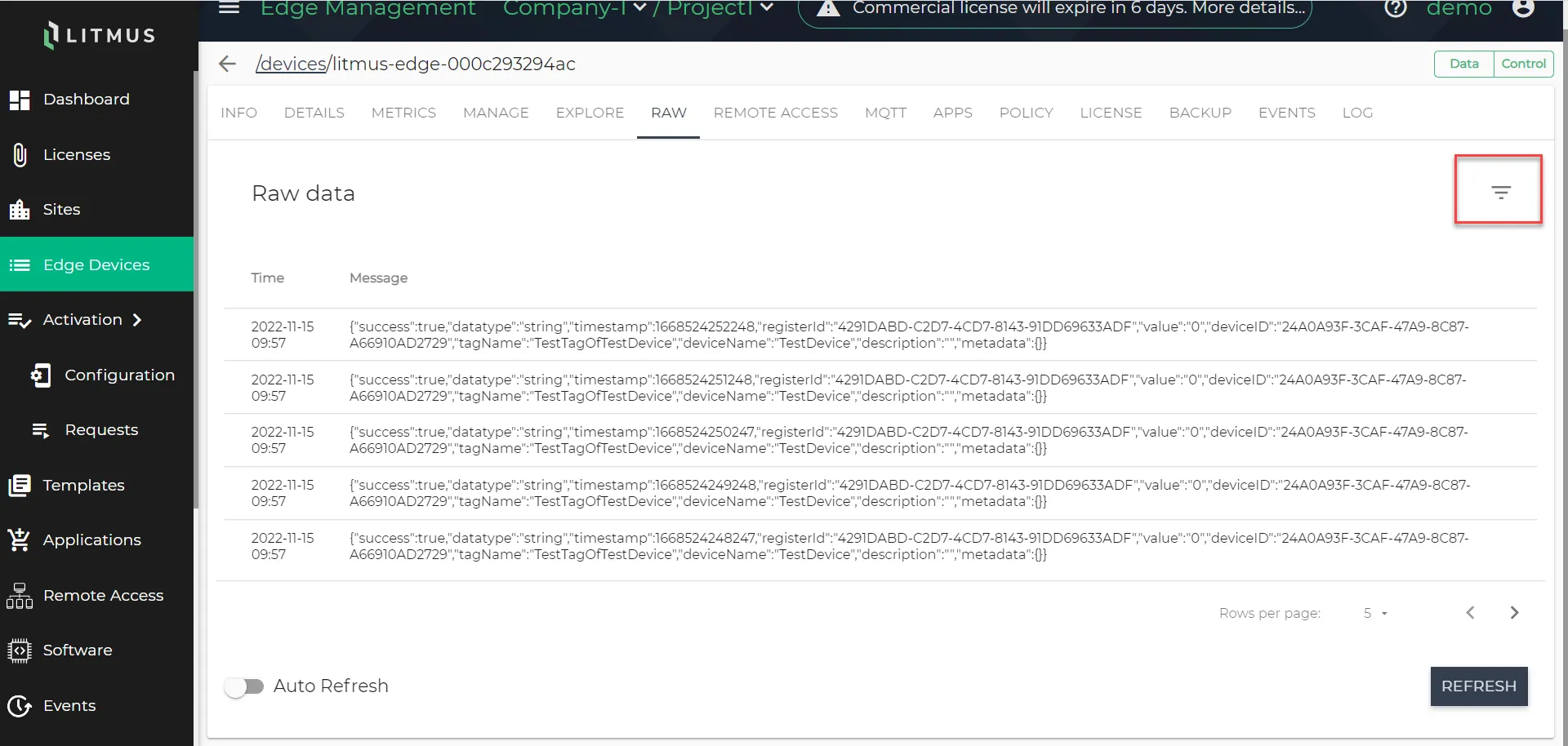Follow the /devices breadcrumb link
Viewport: 1568px width, 746px height.
click(x=292, y=64)
